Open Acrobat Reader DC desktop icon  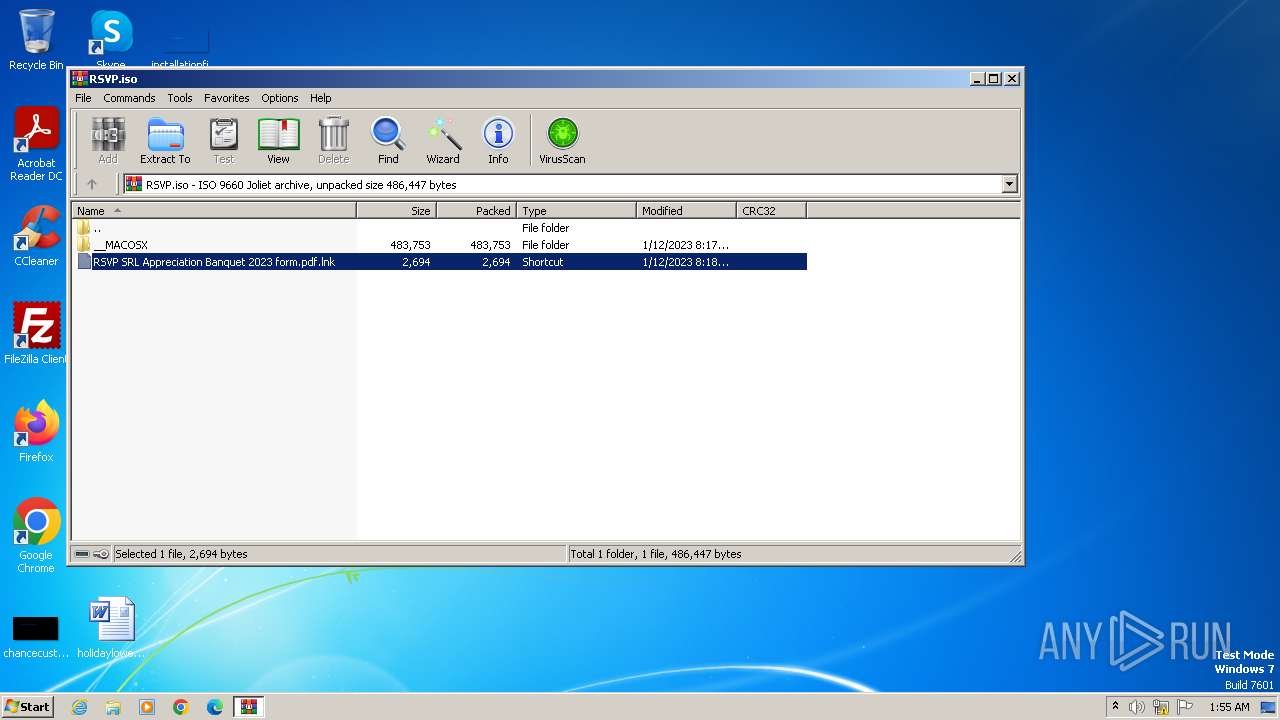(x=36, y=145)
